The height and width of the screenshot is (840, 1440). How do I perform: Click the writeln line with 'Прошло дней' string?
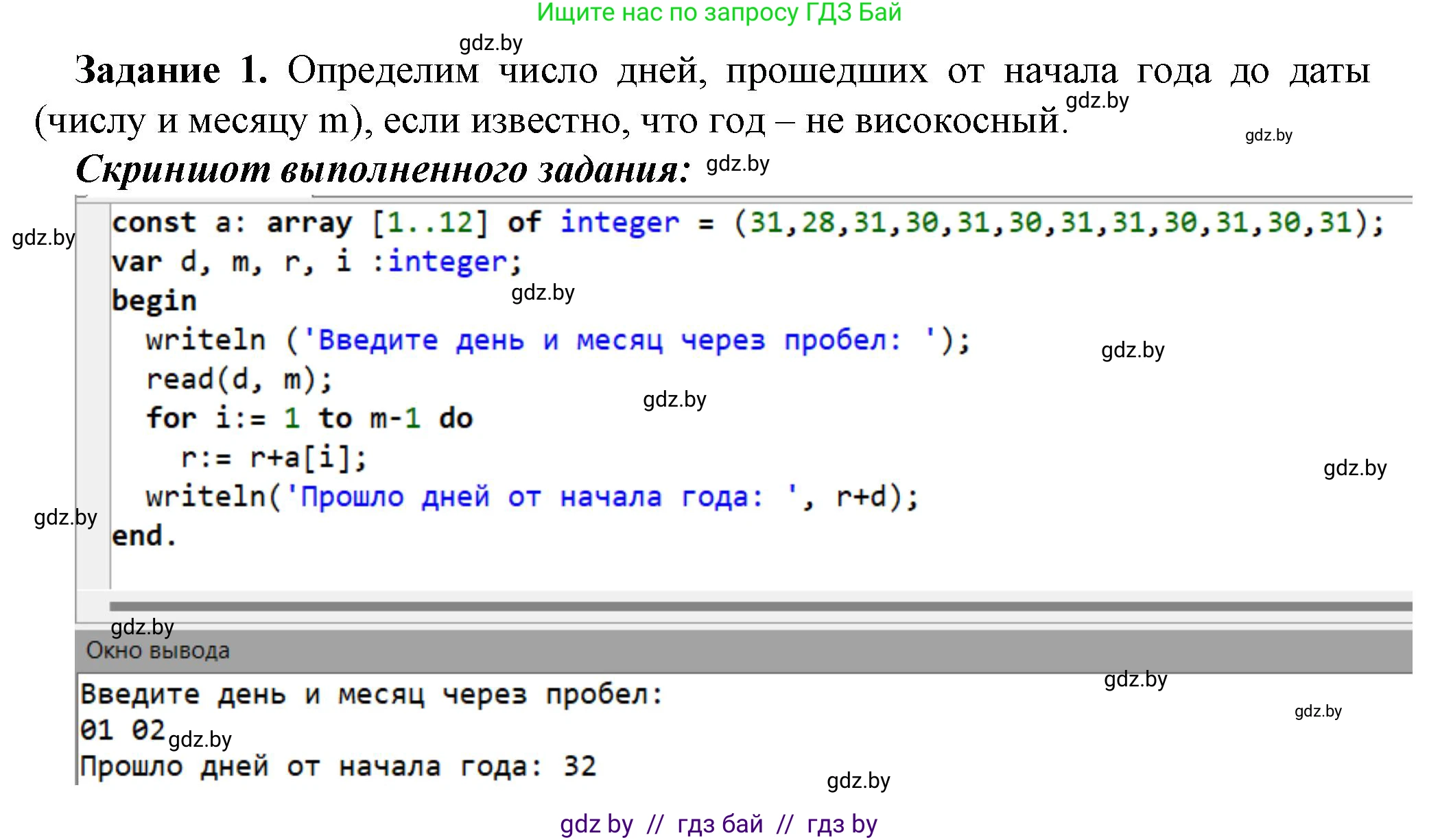click(532, 496)
